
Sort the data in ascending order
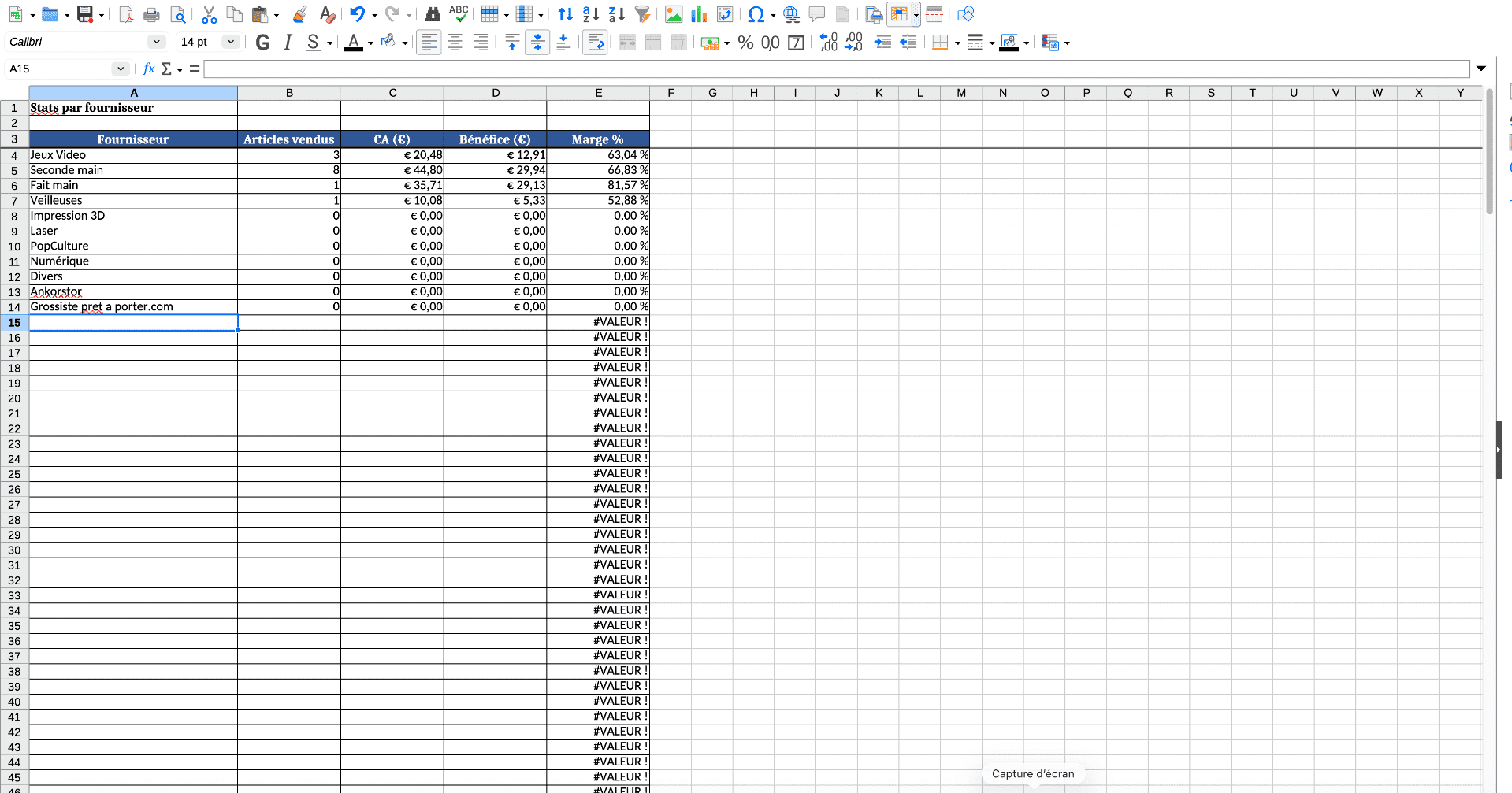click(591, 14)
